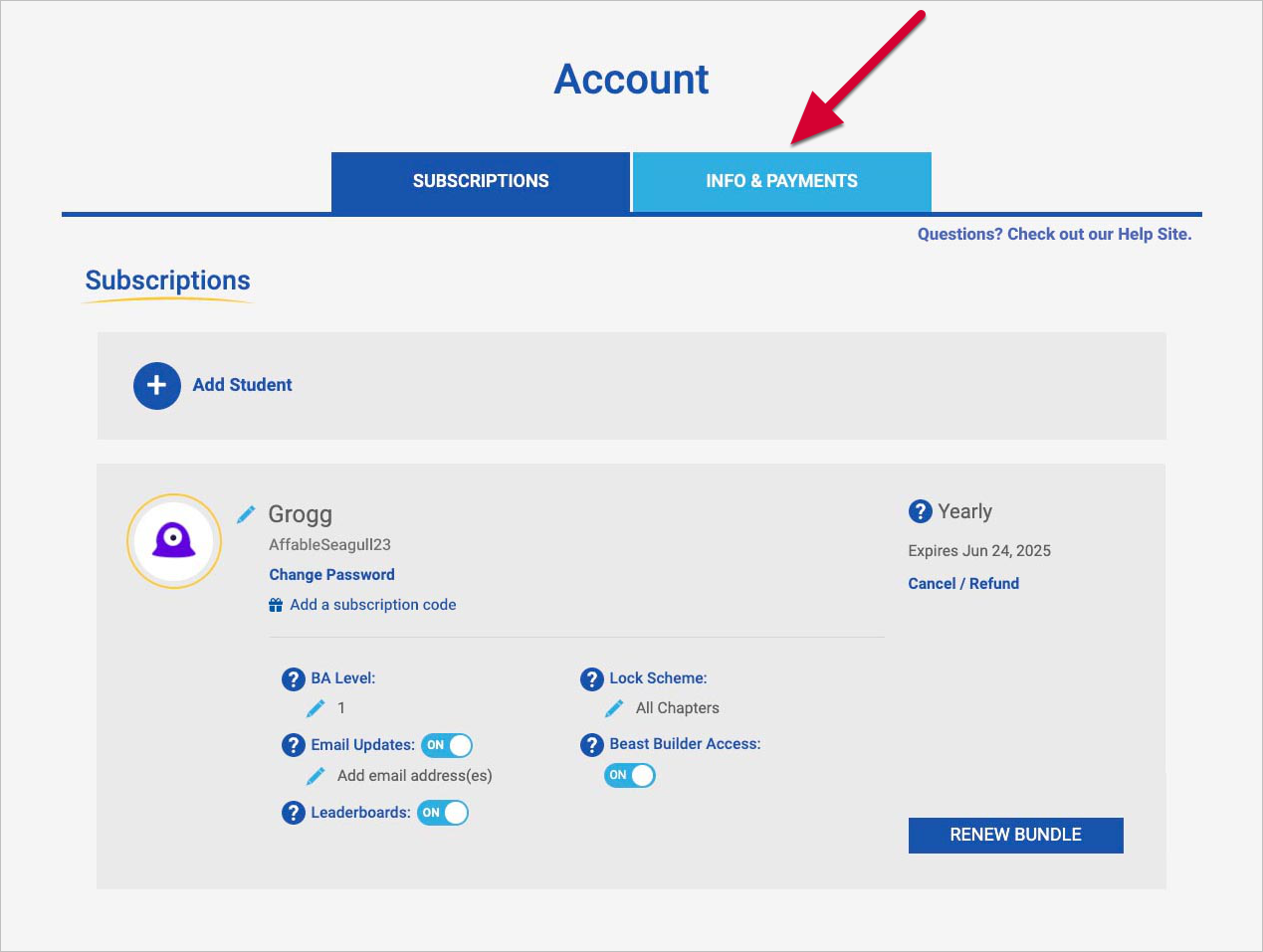Viewport: 1263px width, 952px height.
Task: Click Expires Jun 24, 2025 text
Action: [x=979, y=551]
